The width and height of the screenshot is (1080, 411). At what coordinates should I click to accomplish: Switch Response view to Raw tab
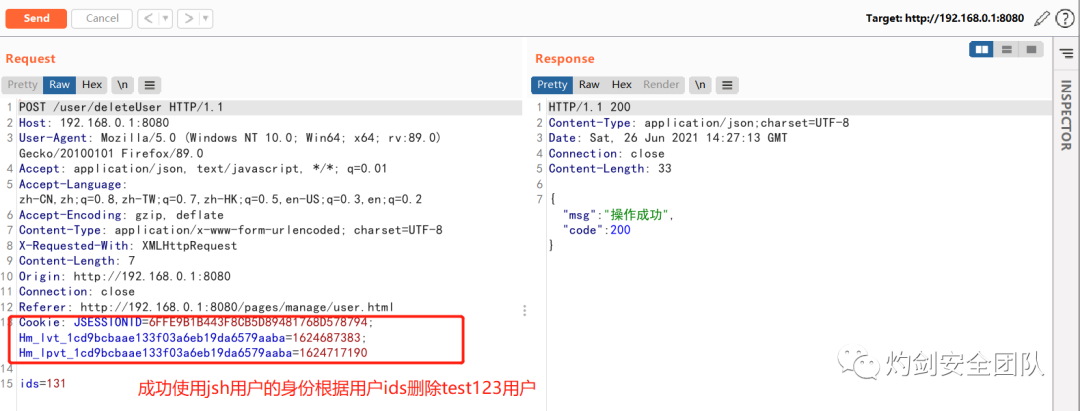[x=589, y=85]
